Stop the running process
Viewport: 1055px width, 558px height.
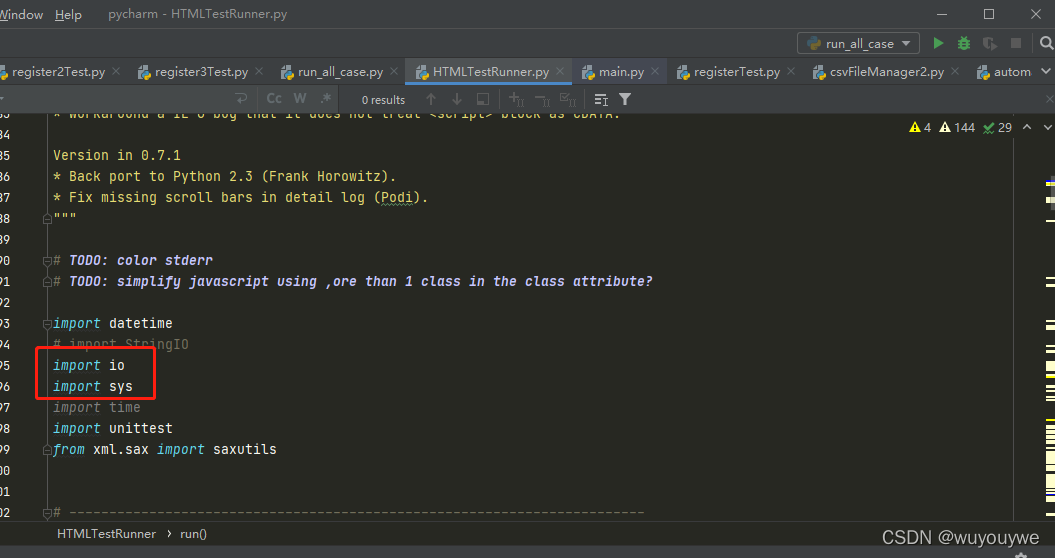(1016, 43)
